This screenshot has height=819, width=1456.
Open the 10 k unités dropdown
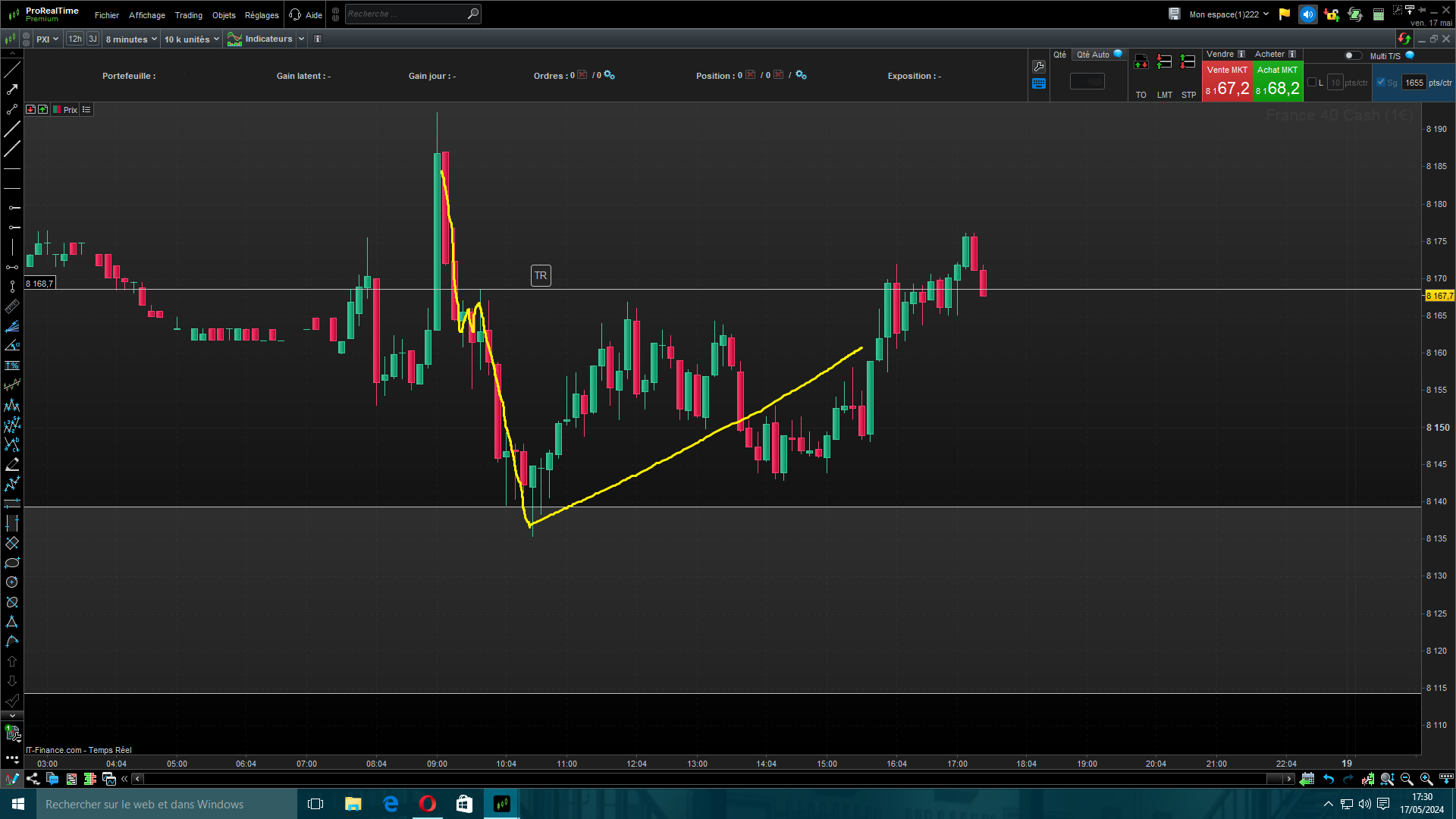click(x=191, y=39)
